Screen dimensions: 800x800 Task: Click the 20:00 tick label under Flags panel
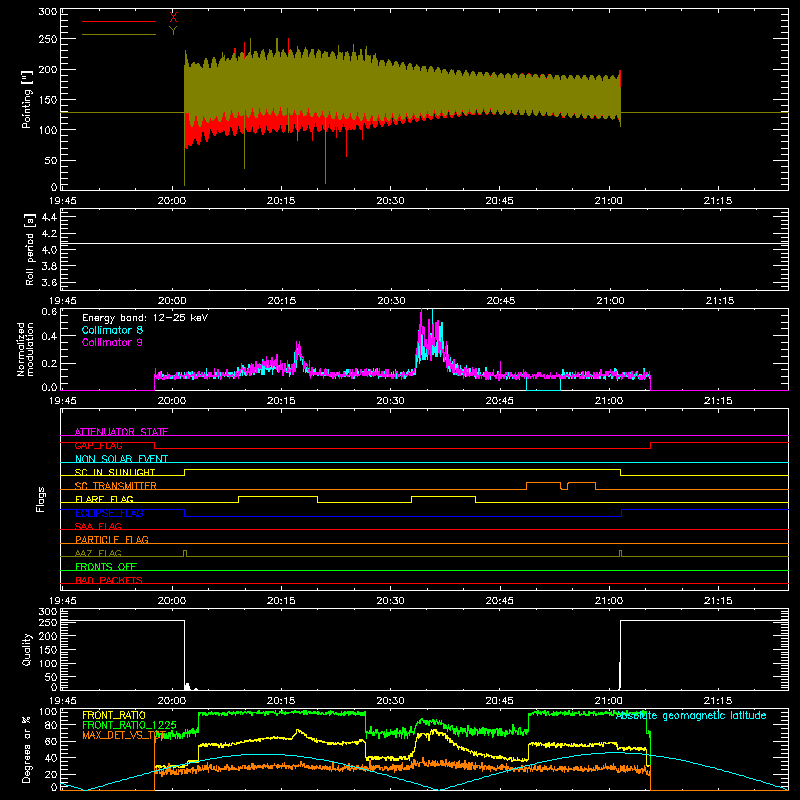click(x=172, y=601)
